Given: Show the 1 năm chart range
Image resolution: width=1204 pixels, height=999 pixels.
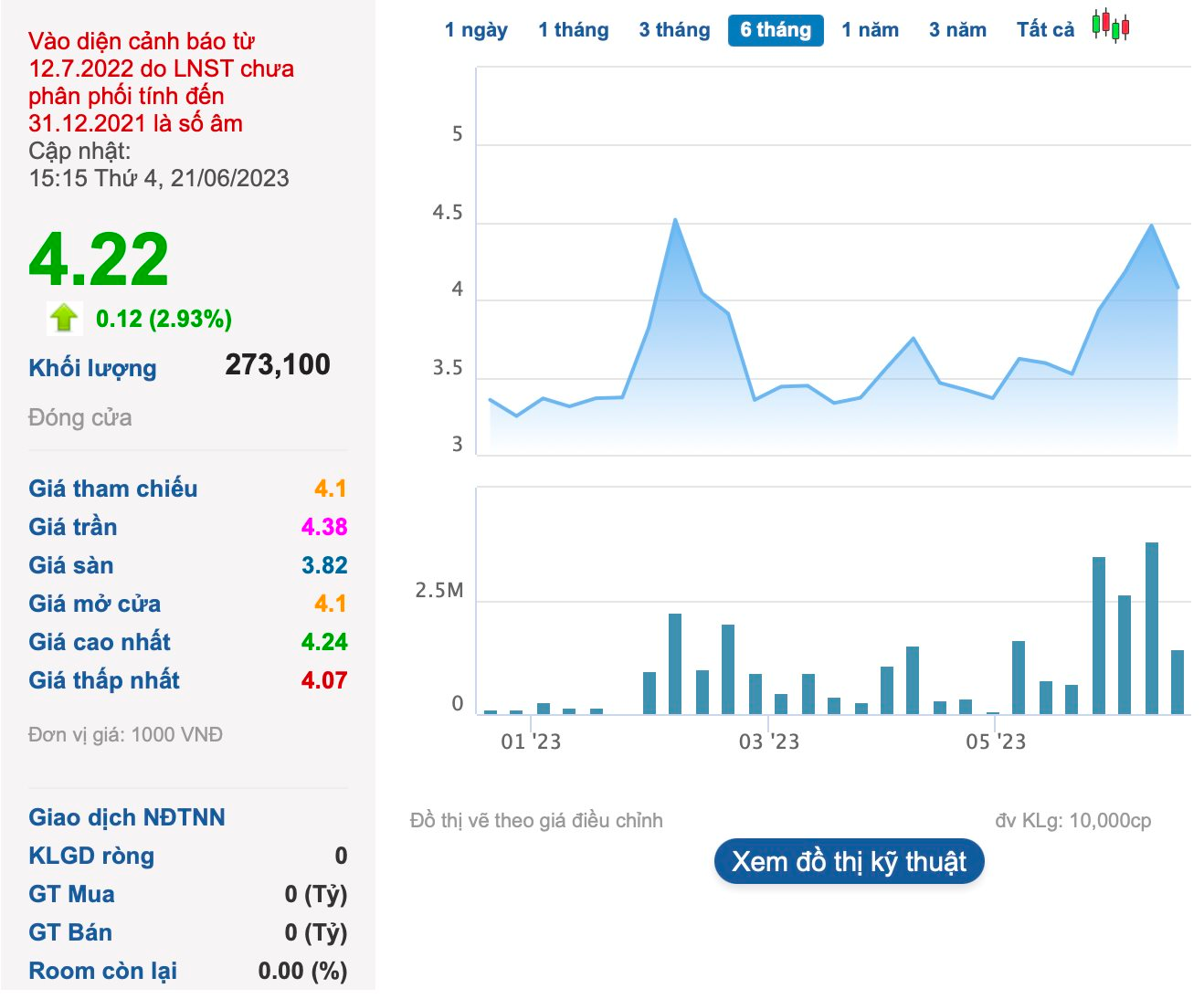Looking at the screenshot, I should point(870,30).
